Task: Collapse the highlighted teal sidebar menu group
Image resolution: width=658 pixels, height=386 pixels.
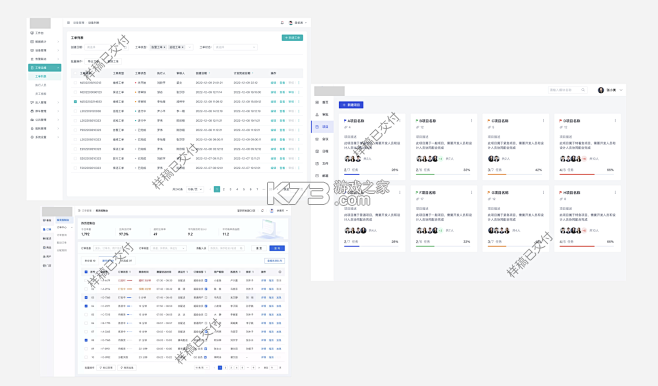Action: tap(44, 68)
